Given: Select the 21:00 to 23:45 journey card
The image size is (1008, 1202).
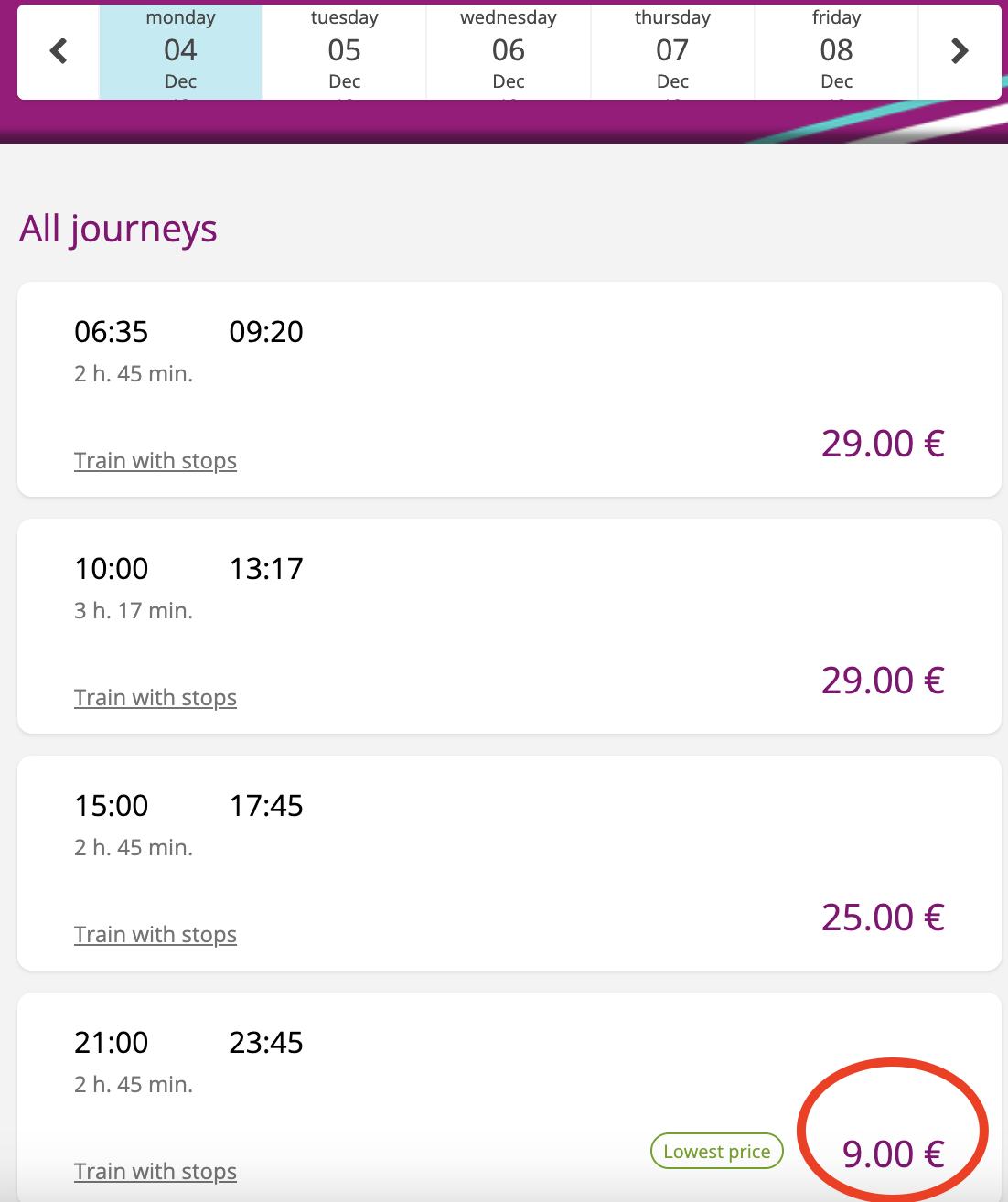Looking at the screenshot, I should 509,1098.
